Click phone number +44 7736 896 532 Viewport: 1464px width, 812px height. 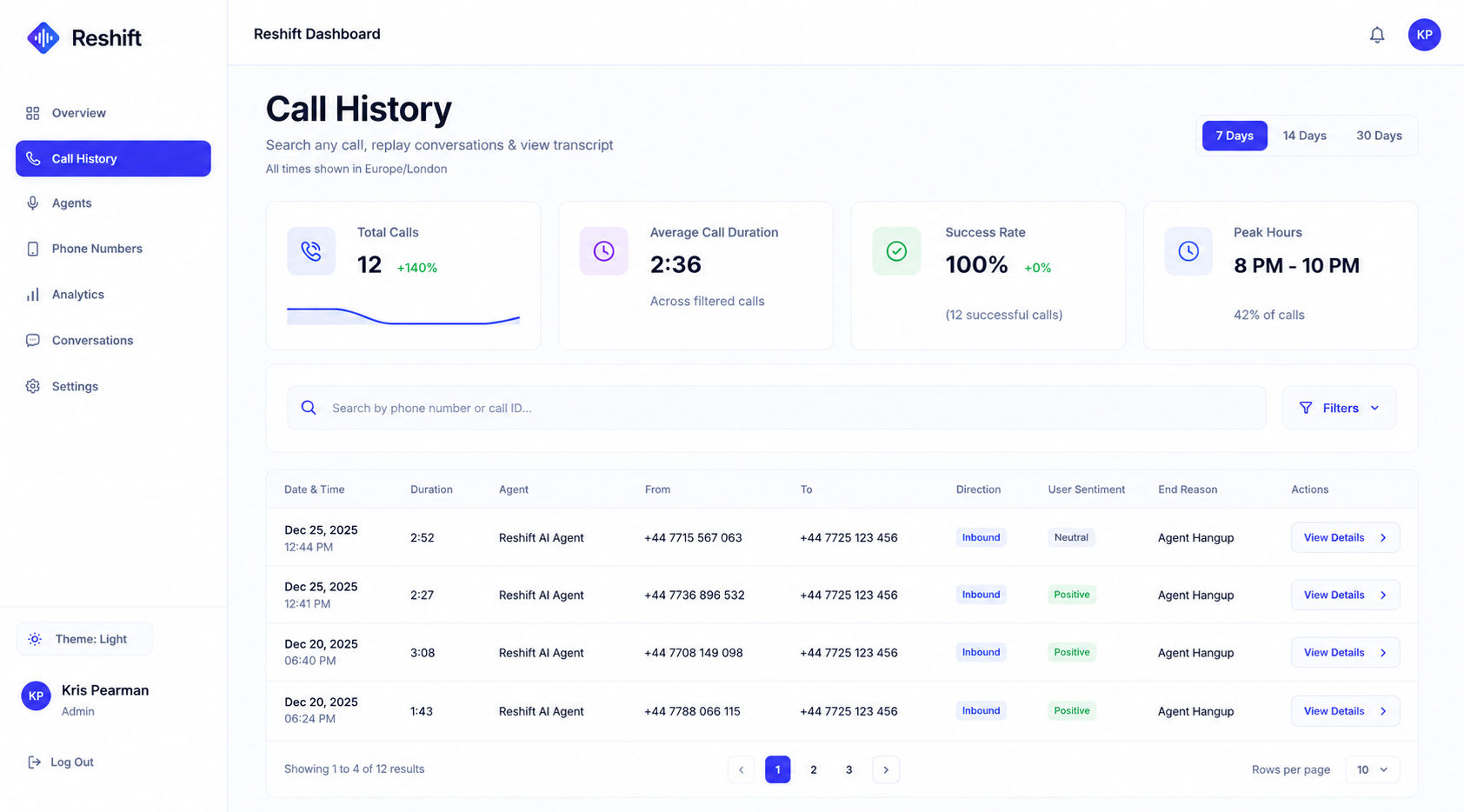tap(695, 596)
